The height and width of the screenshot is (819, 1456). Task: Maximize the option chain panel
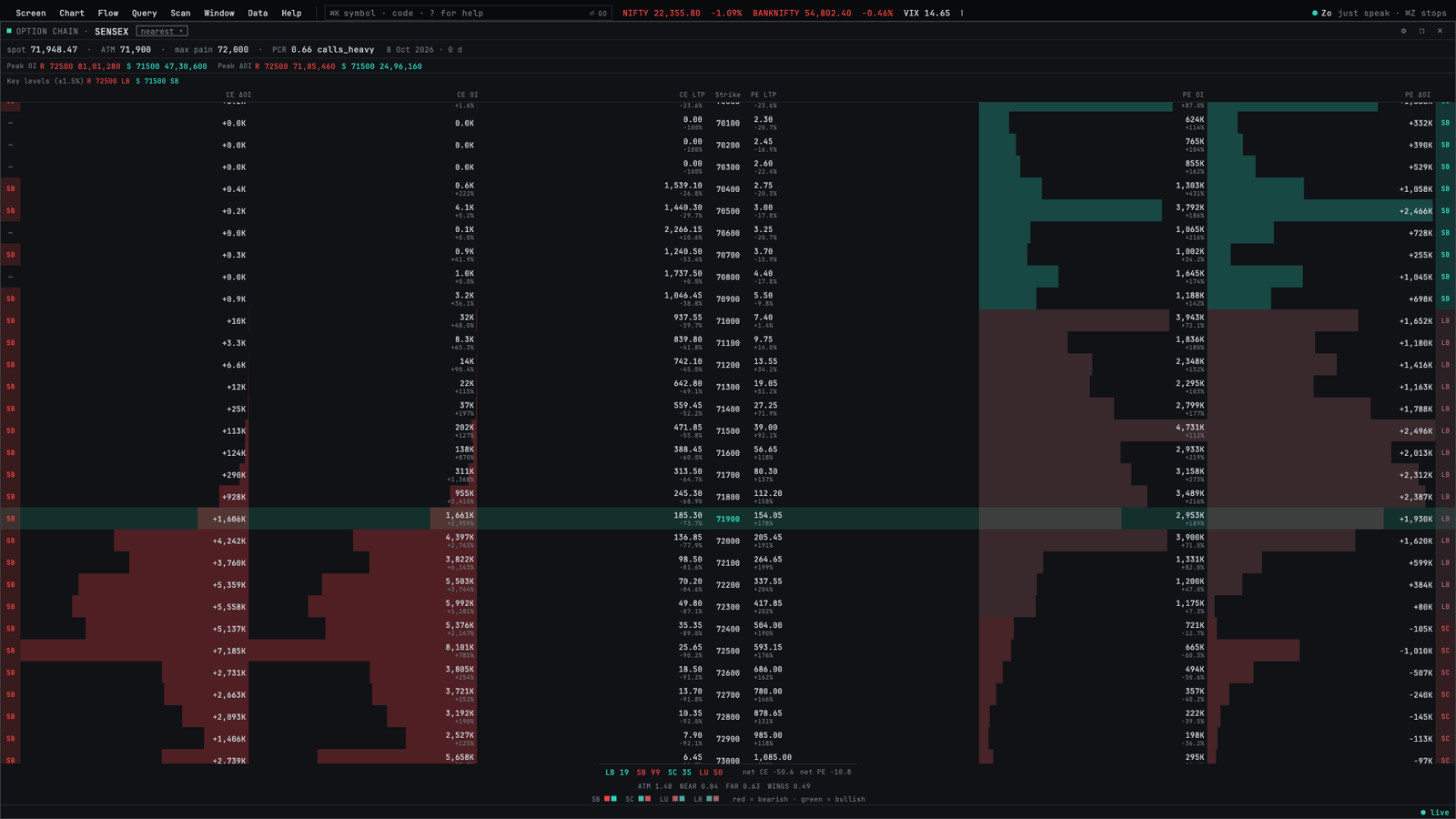[x=1421, y=31]
